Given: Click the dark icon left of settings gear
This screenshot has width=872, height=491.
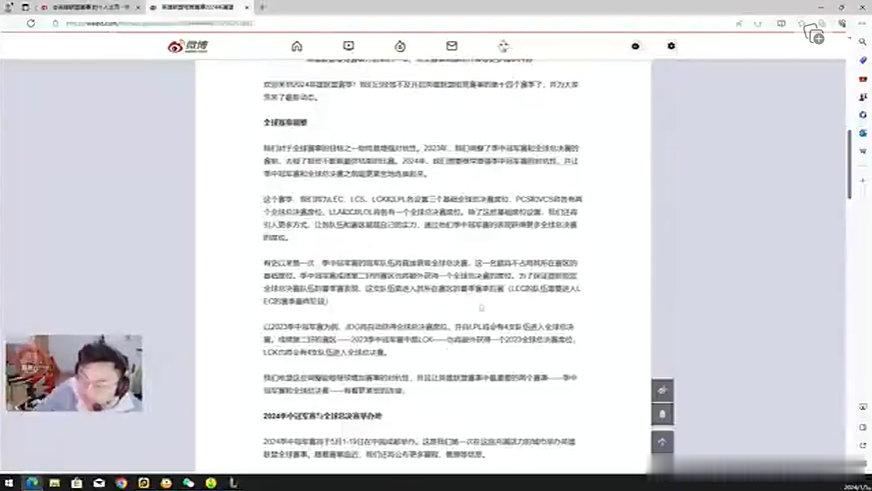Looking at the screenshot, I should click(x=635, y=46).
